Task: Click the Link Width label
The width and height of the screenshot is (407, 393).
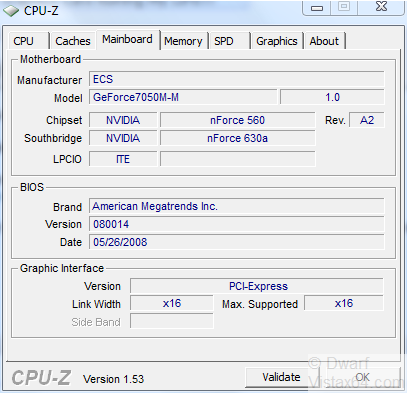Action: [x=96, y=304]
